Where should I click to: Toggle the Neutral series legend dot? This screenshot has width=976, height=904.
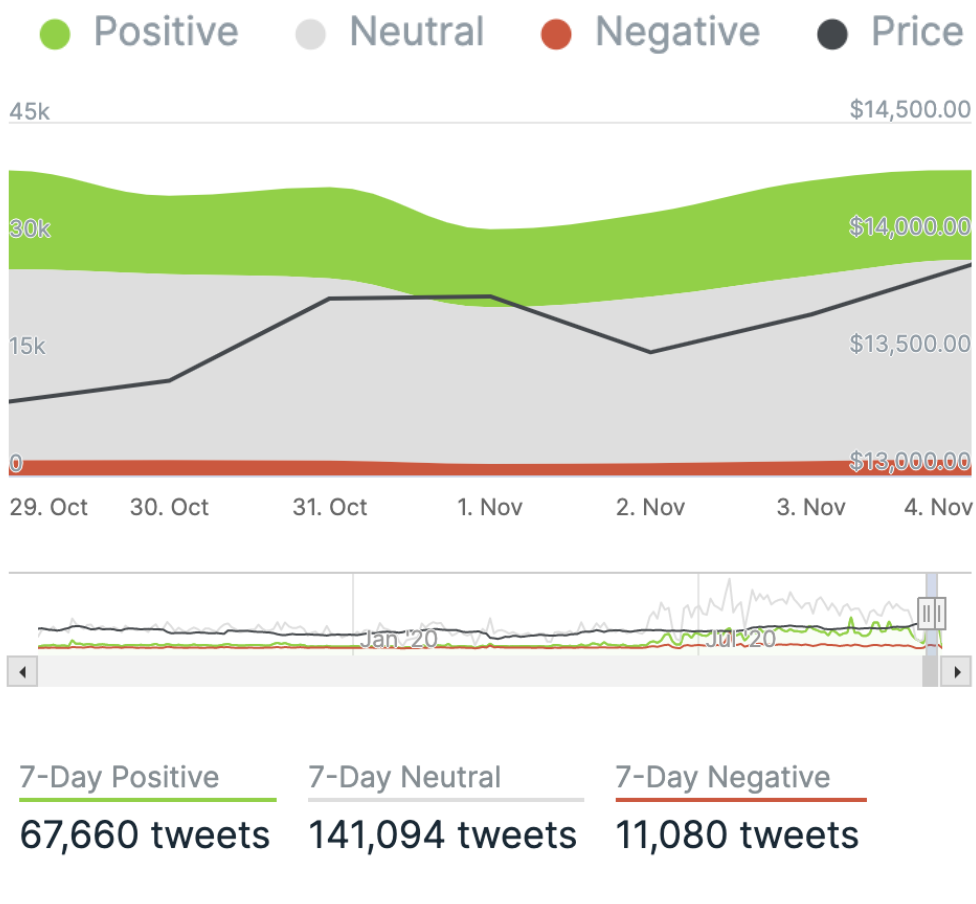311,35
